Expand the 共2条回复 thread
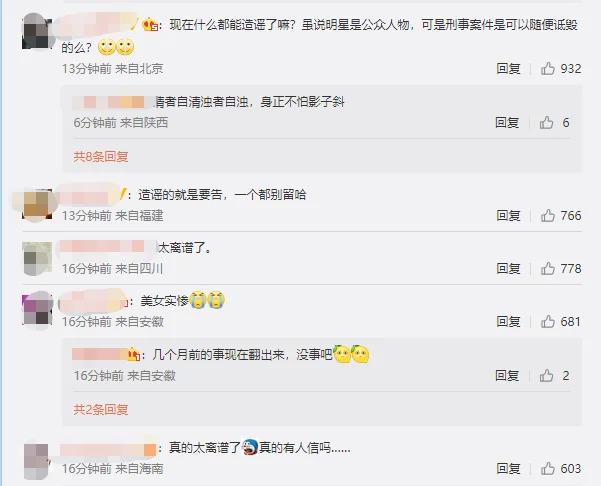 click(101, 409)
